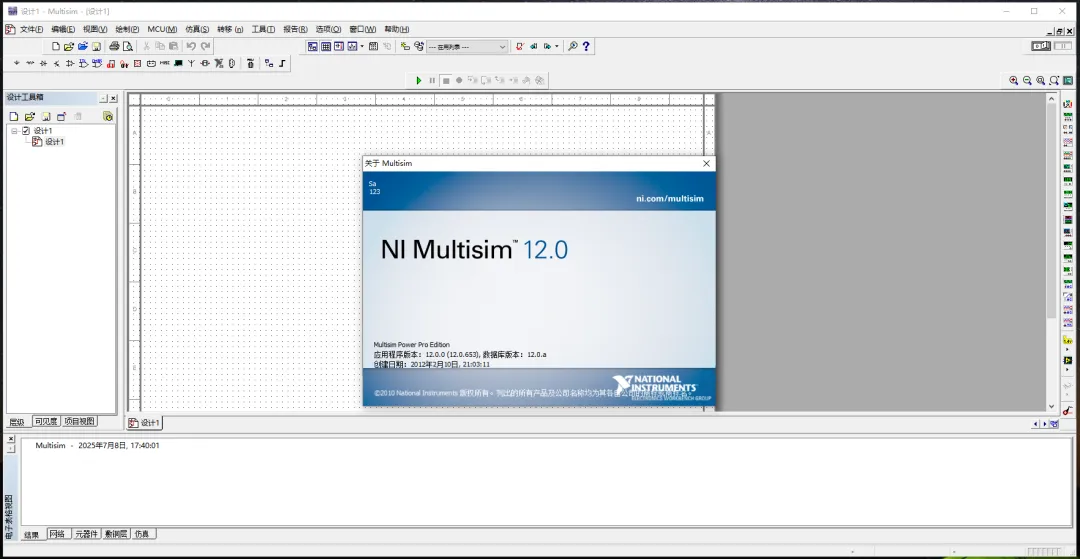Click the zoom out magnifier icon
This screenshot has width=1080, height=559.
1027,80
